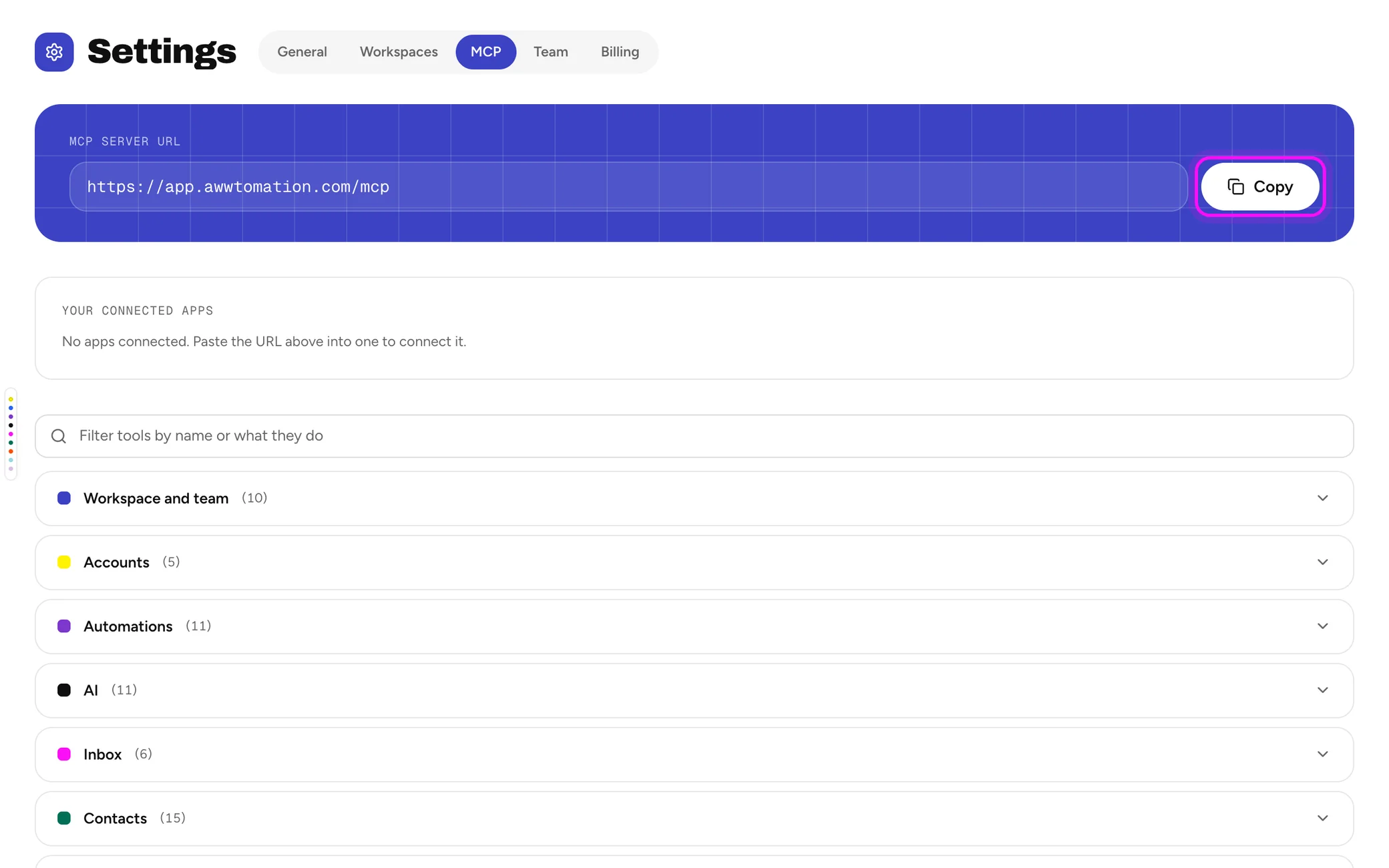
Task: Click the yellow Accounts color swatch
Action: click(64, 562)
